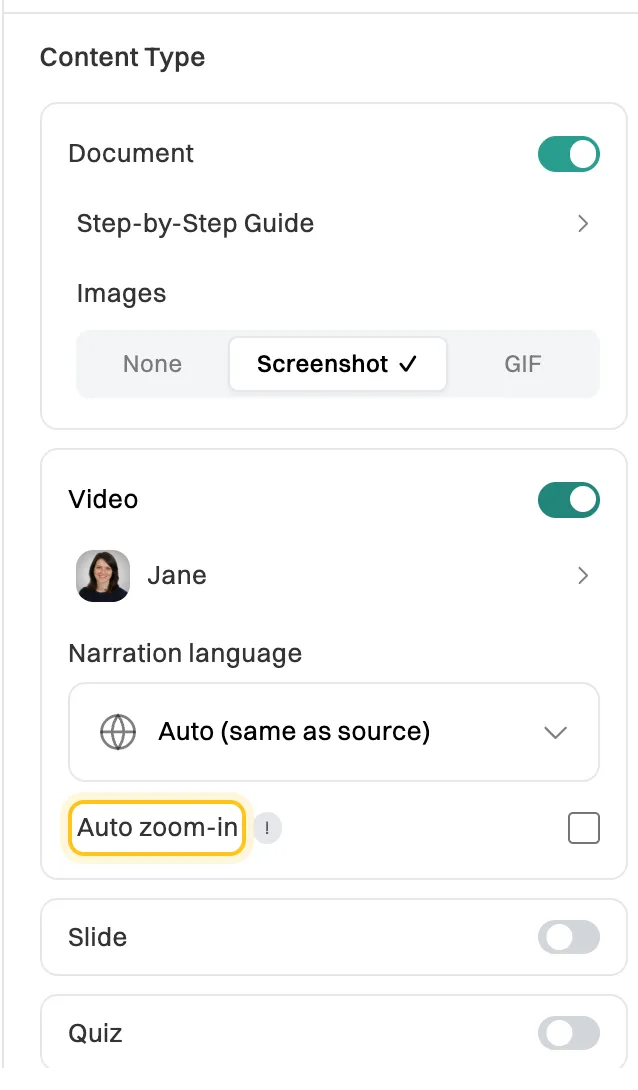Image resolution: width=638 pixels, height=1090 pixels.
Task: Click the Step-by-Step Guide label
Action: (195, 224)
